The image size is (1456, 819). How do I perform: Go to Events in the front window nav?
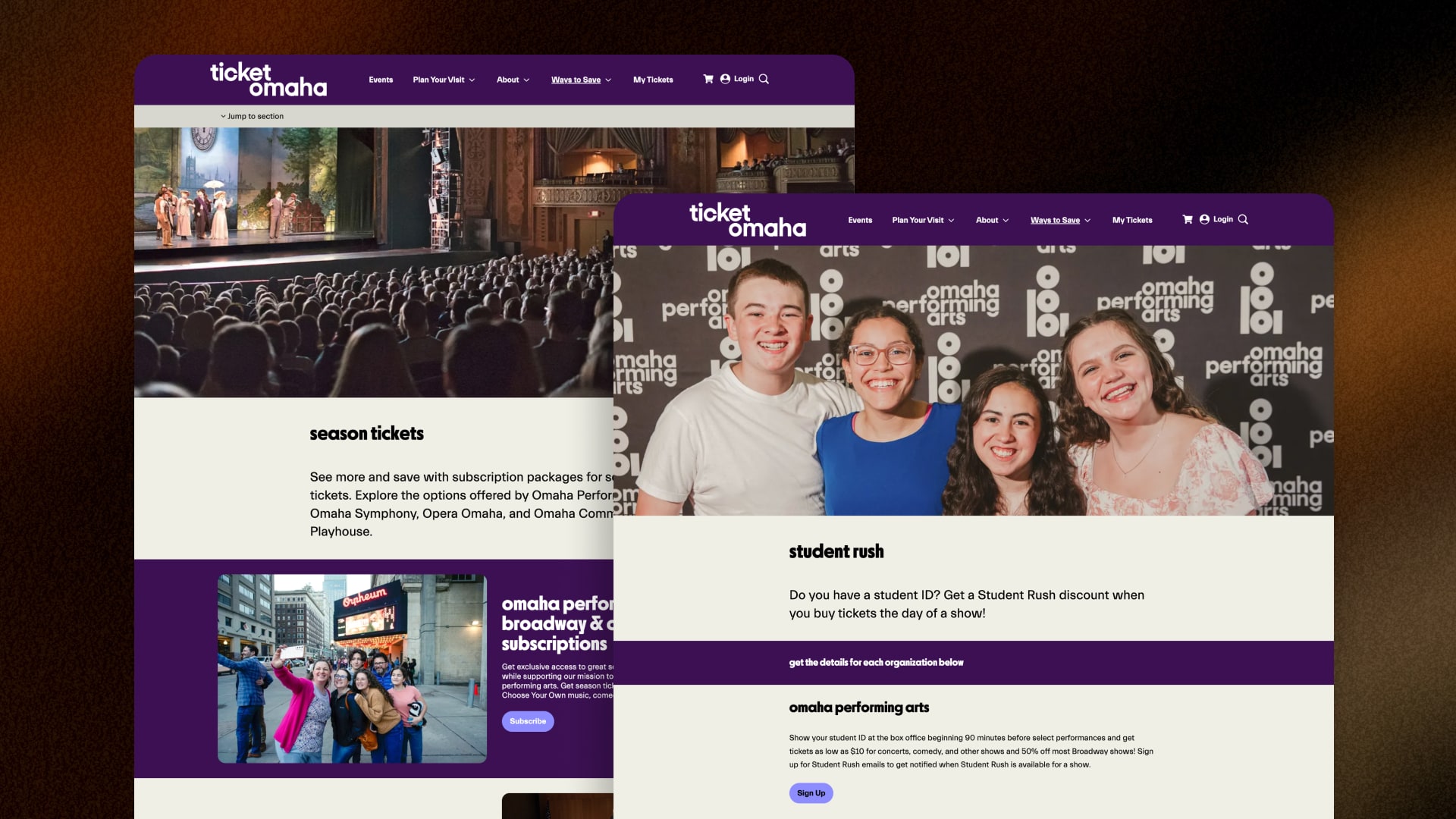click(860, 220)
